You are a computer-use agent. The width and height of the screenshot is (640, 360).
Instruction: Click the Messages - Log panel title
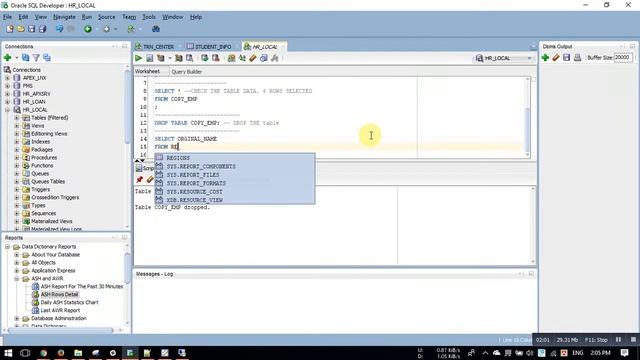click(x=154, y=274)
